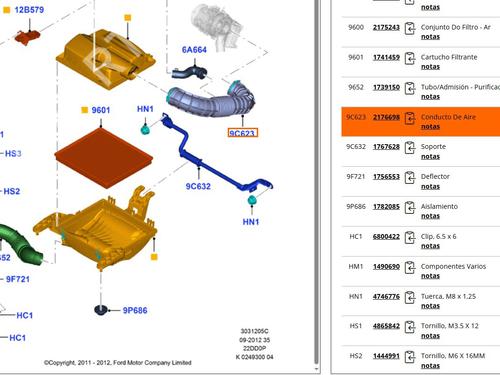500x375 pixels.
Task: Open part number link 1444991
Action: click(x=386, y=356)
